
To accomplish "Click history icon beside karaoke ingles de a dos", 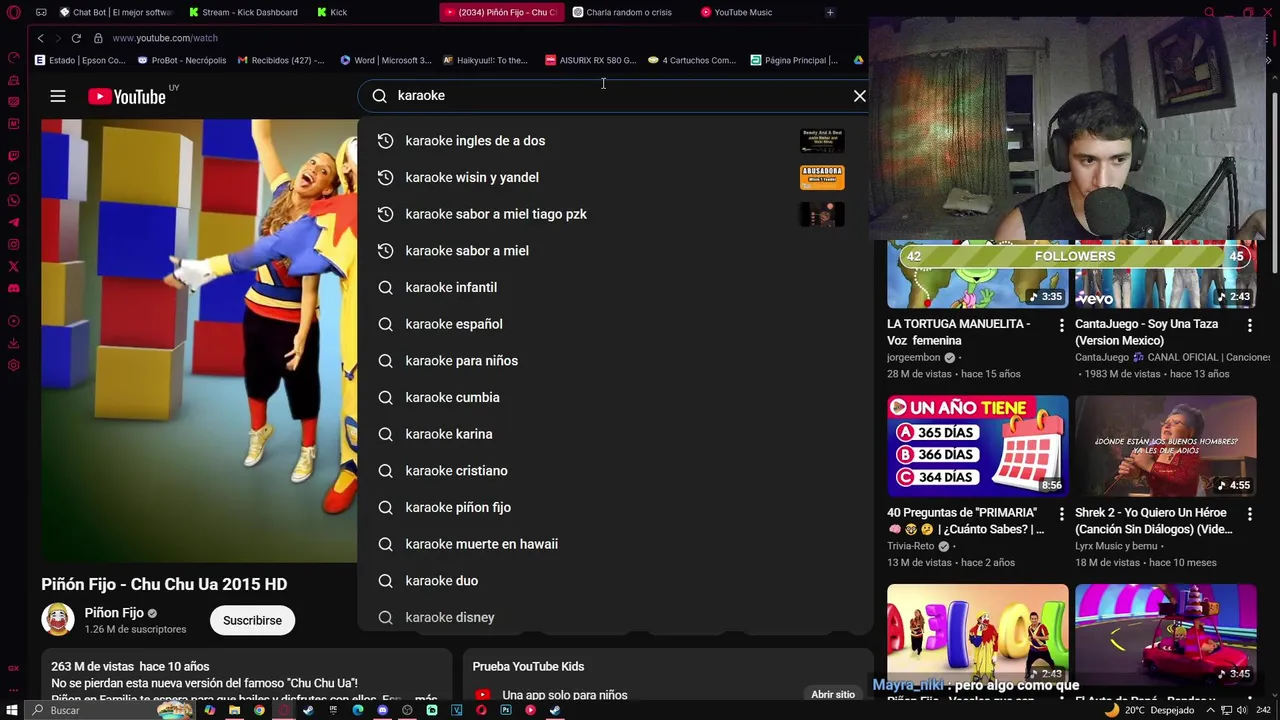I will click(x=385, y=141).
